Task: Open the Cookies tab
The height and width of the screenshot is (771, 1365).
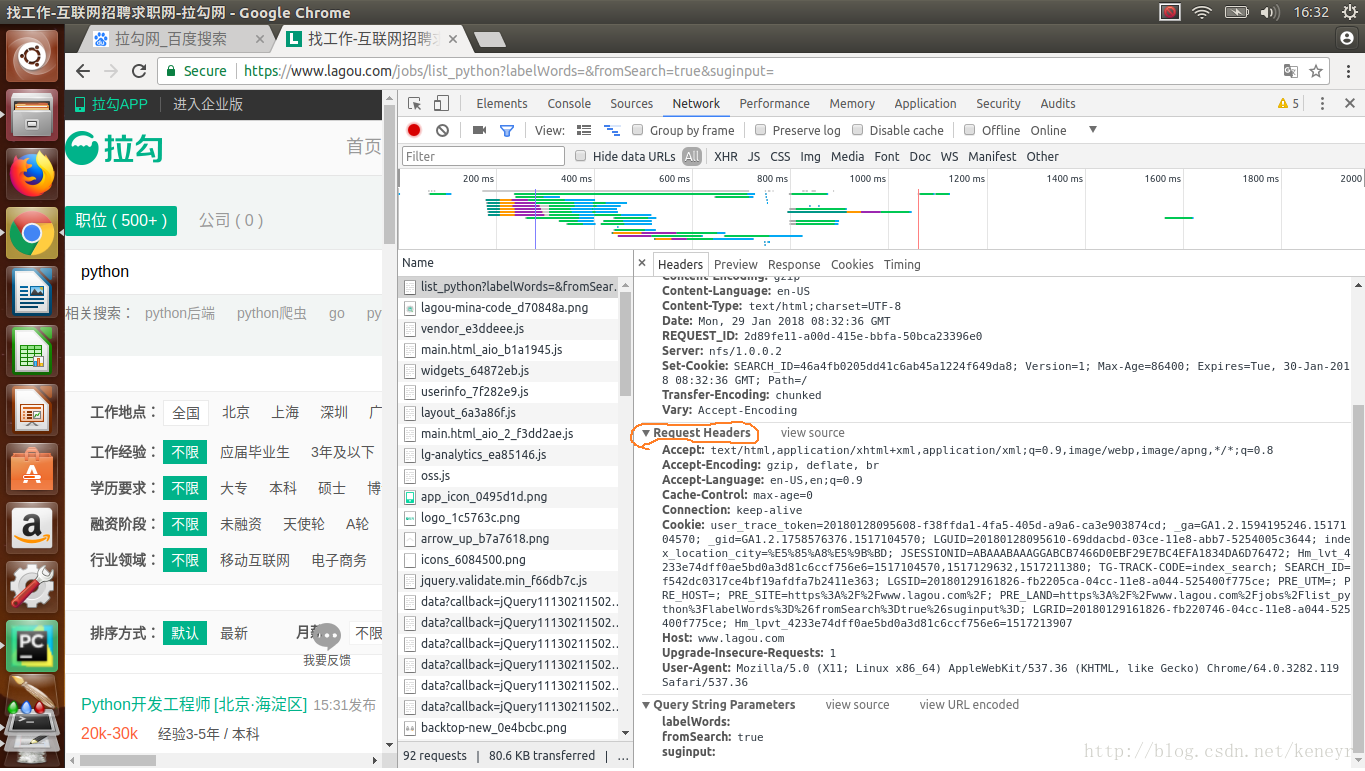Action: (x=852, y=264)
